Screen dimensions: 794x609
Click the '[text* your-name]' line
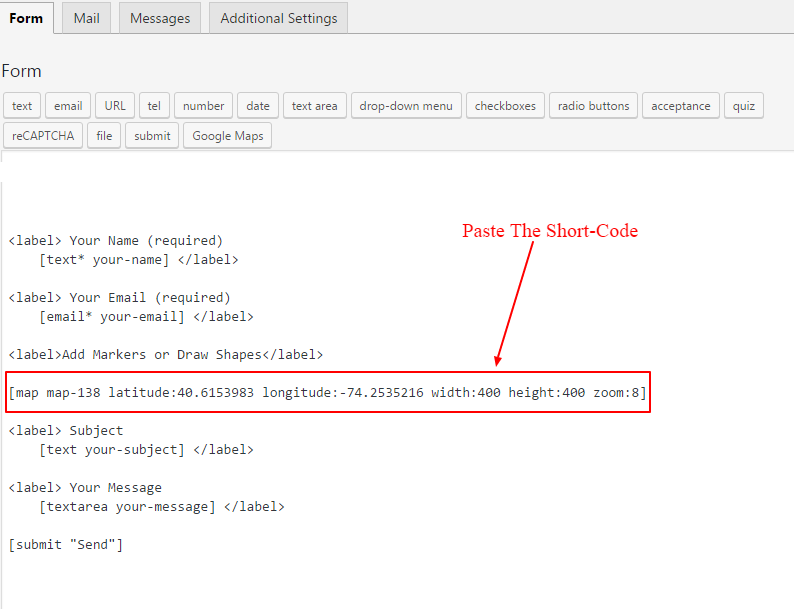click(x=139, y=260)
